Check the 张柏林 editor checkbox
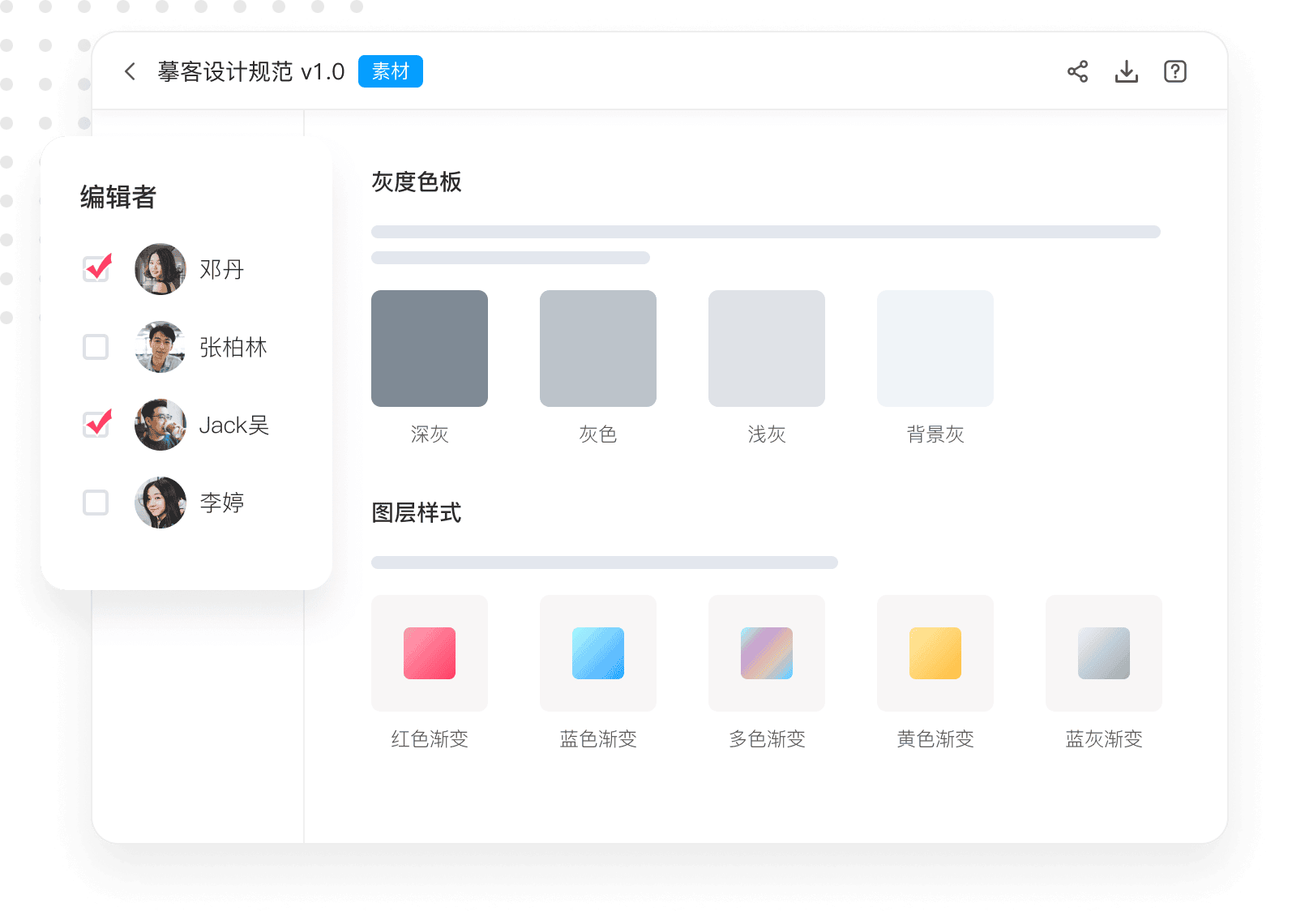Image resolution: width=1305 pixels, height=924 pixels. click(x=96, y=347)
